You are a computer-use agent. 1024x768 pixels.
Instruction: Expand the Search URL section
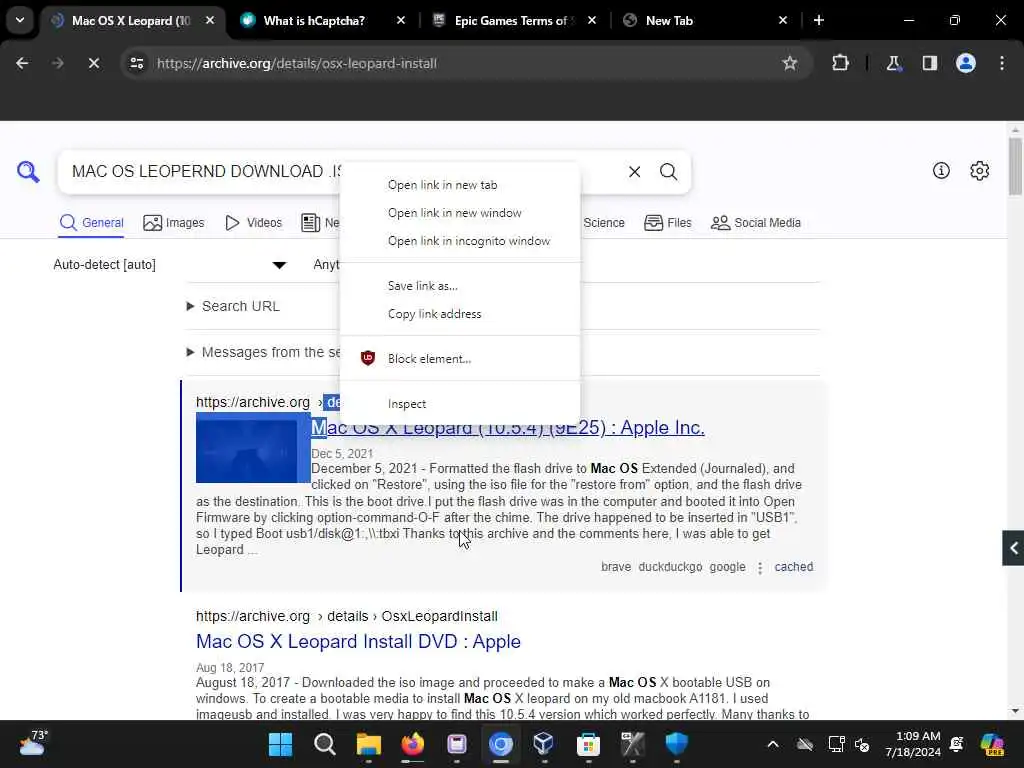(233, 306)
